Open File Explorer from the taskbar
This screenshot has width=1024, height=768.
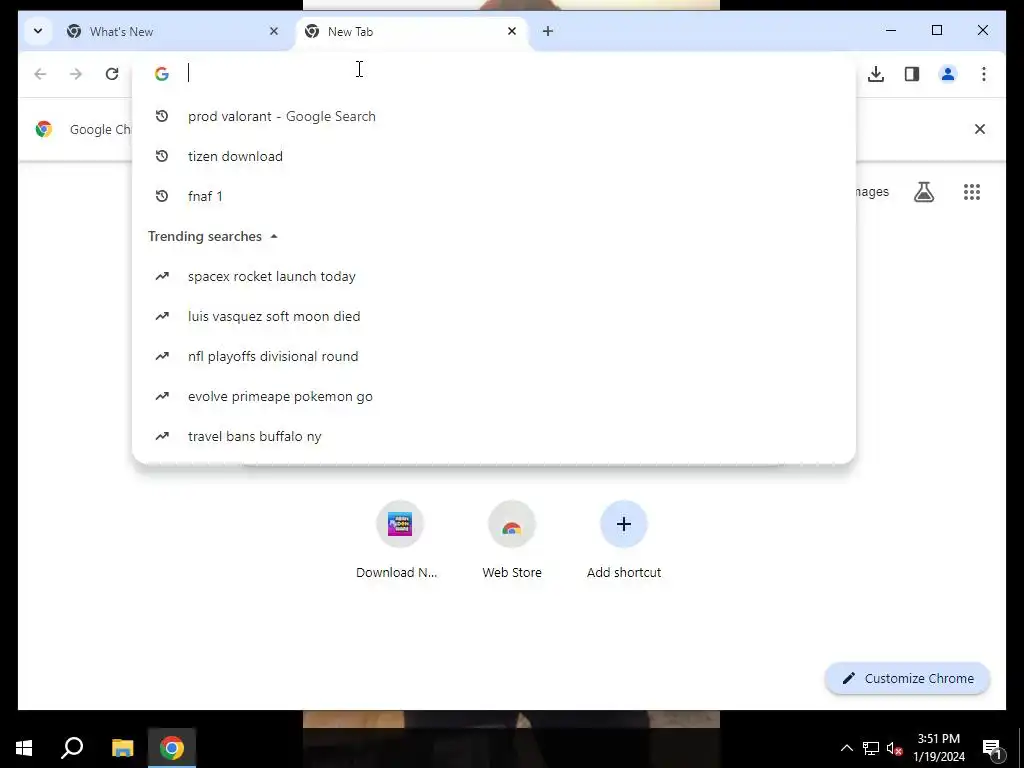click(x=122, y=748)
